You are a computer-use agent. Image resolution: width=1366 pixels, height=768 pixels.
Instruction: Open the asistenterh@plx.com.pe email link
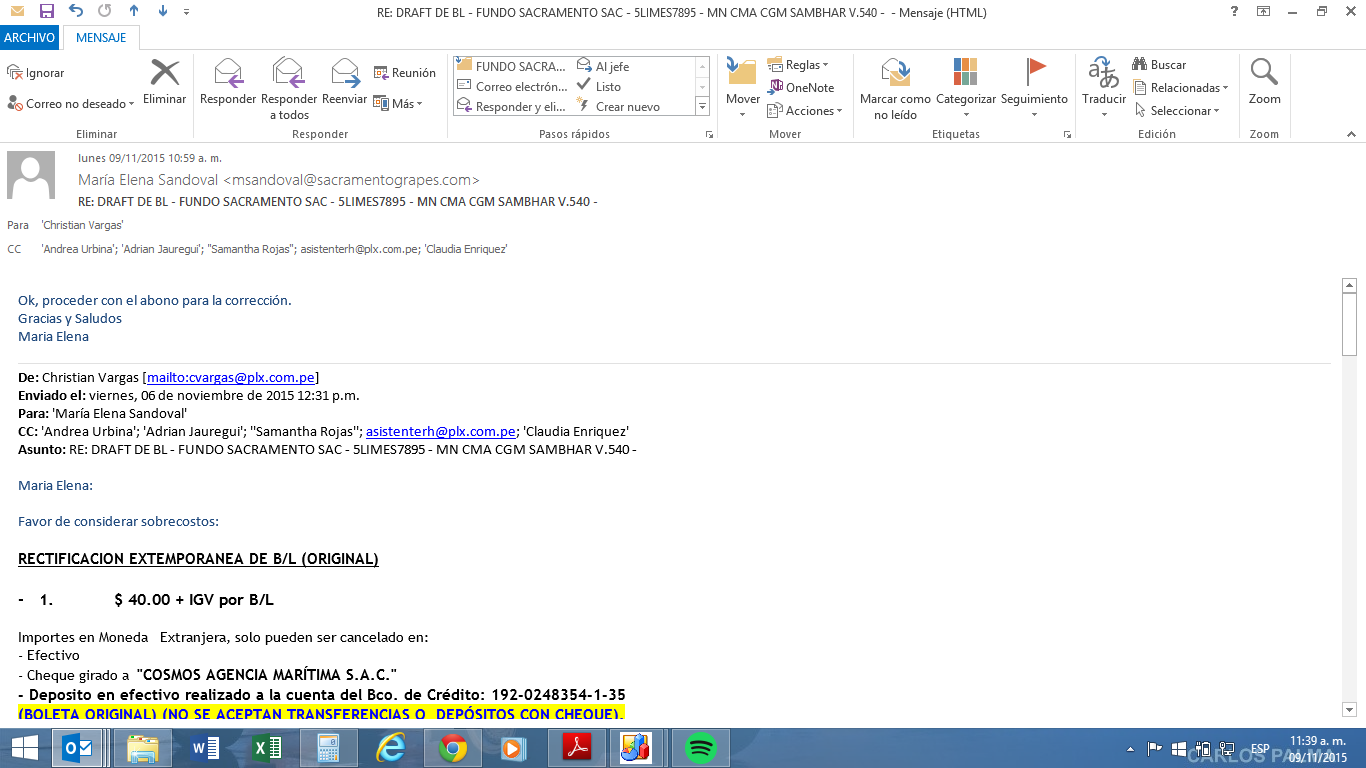[x=441, y=431]
